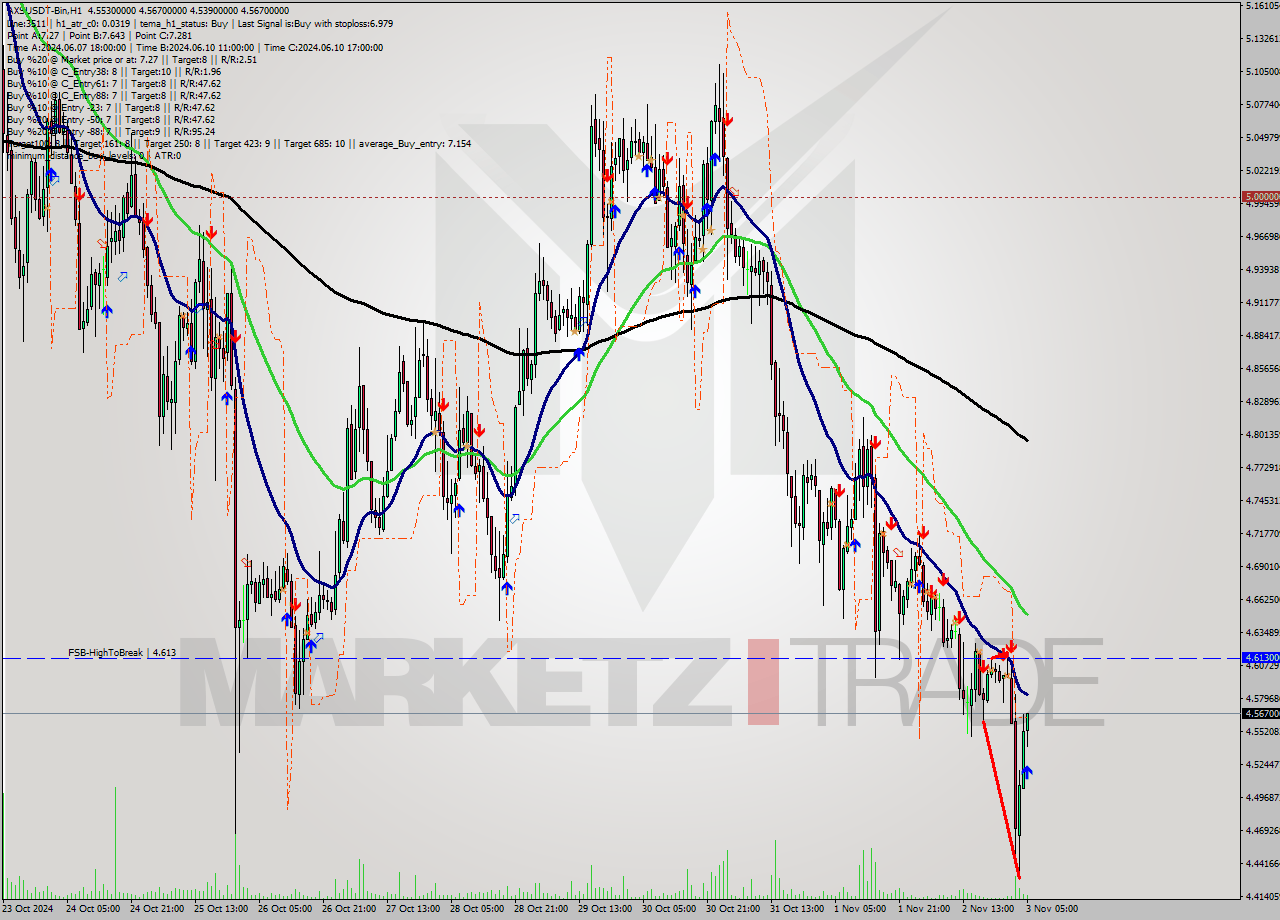The width and height of the screenshot is (1280, 920).
Task: Select the 'Last Signal is:Buy with stoploss:6.979' text
Action: [314, 23]
